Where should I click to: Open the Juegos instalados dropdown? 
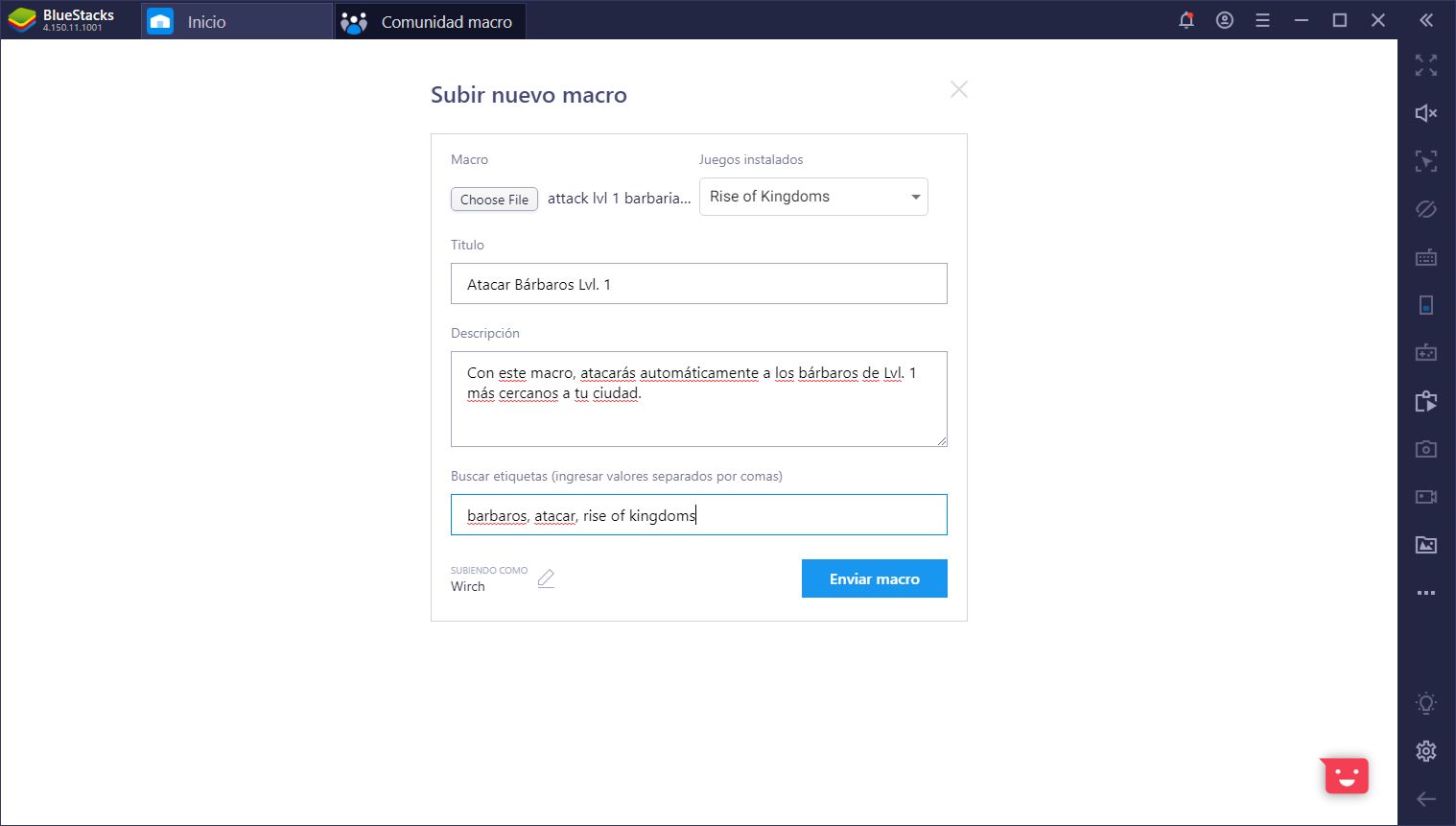click(x=813, y=197)
